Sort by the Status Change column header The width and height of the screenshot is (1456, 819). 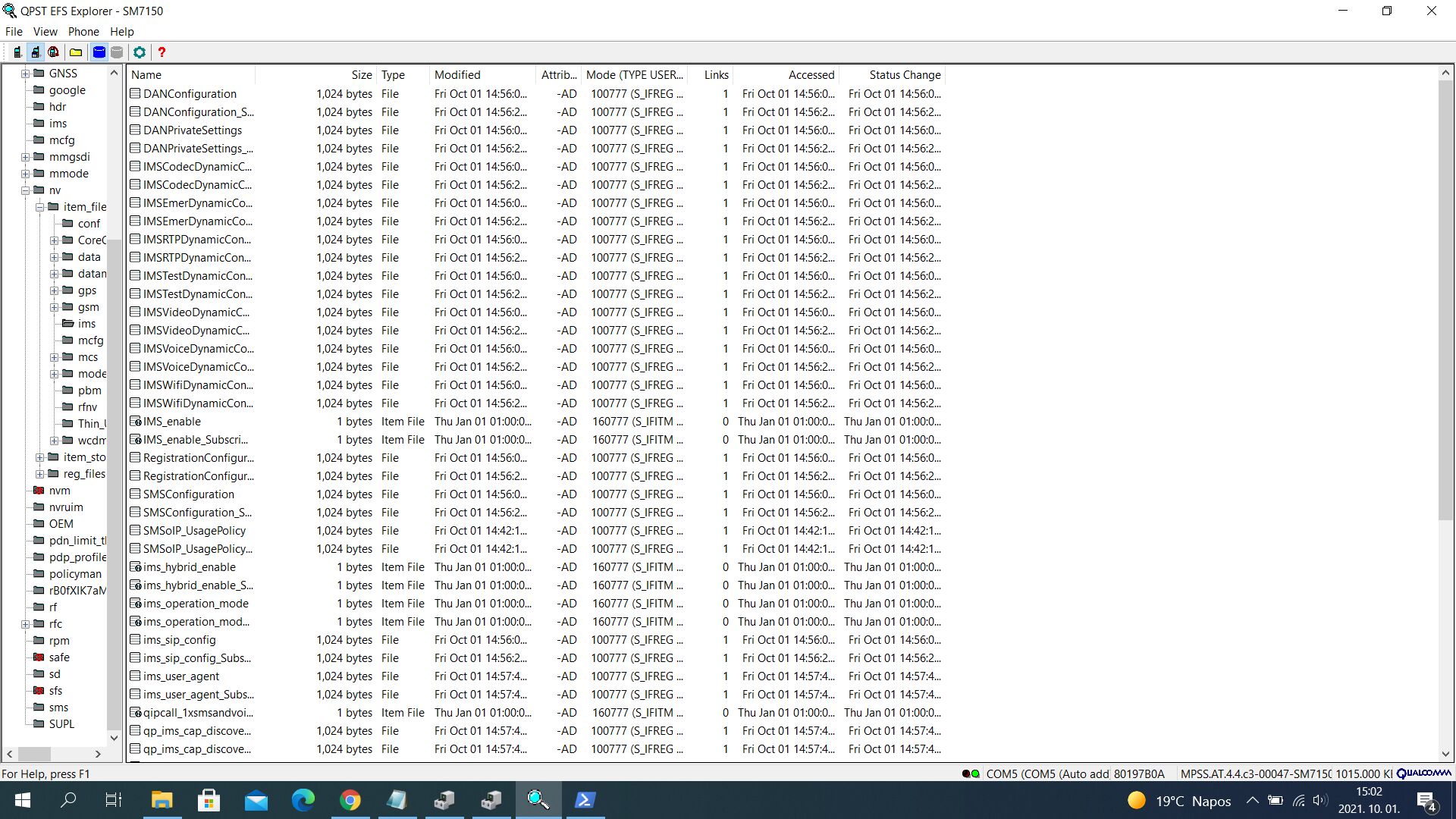892,75
